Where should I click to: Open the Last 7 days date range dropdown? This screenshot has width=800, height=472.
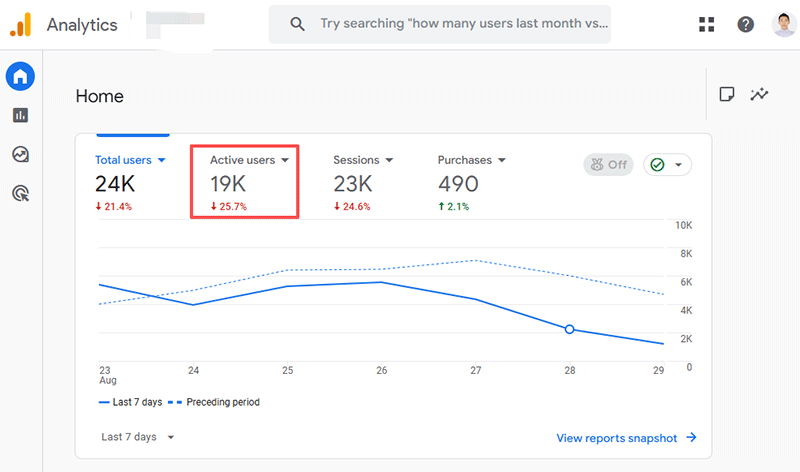tap(138, 437)
